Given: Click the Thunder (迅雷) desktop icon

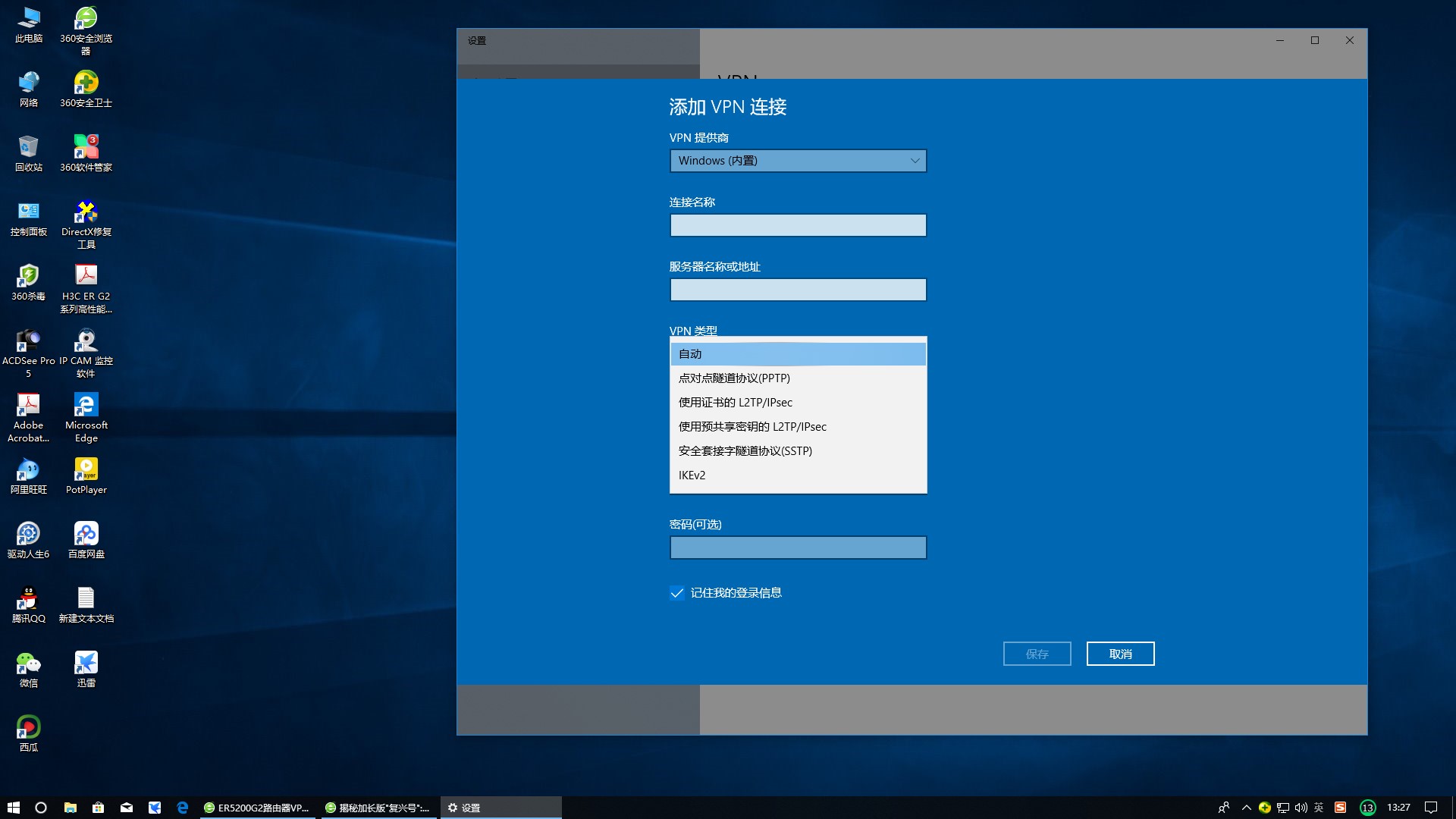Looking at the screenshot, I should click(x=86, y=664).
